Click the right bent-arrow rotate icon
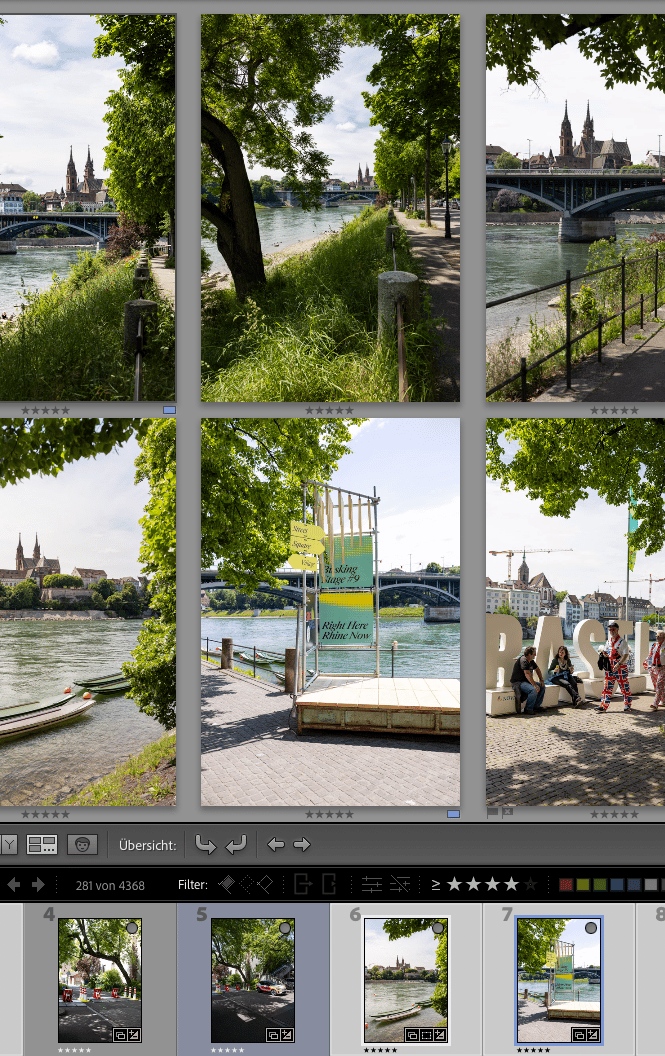Screen dimensions: 665x1056 pos(236,844)
